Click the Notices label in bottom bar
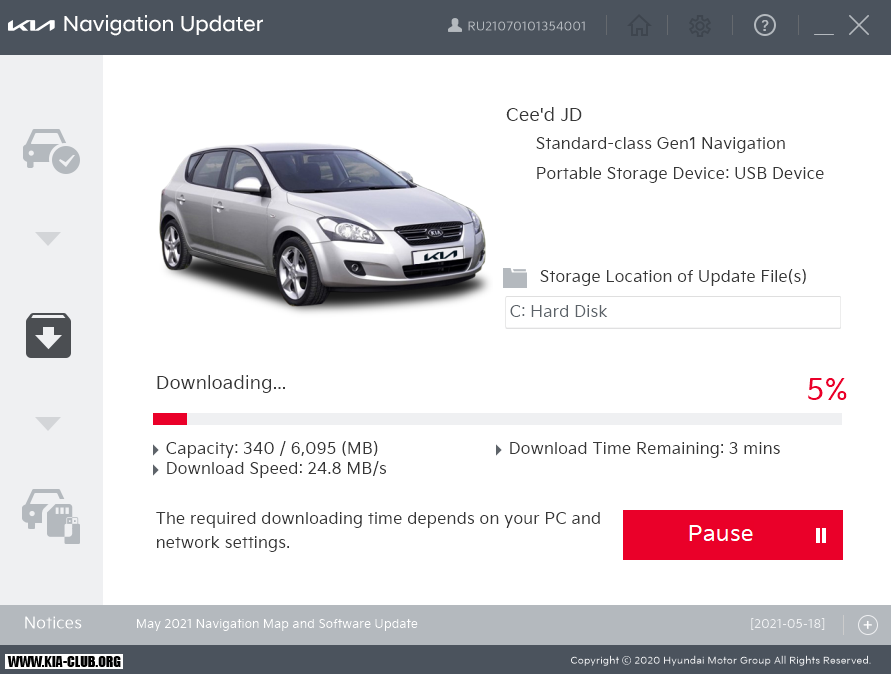Image resolution: width=891 pixels, height=674 pixels. click(53, 623)
